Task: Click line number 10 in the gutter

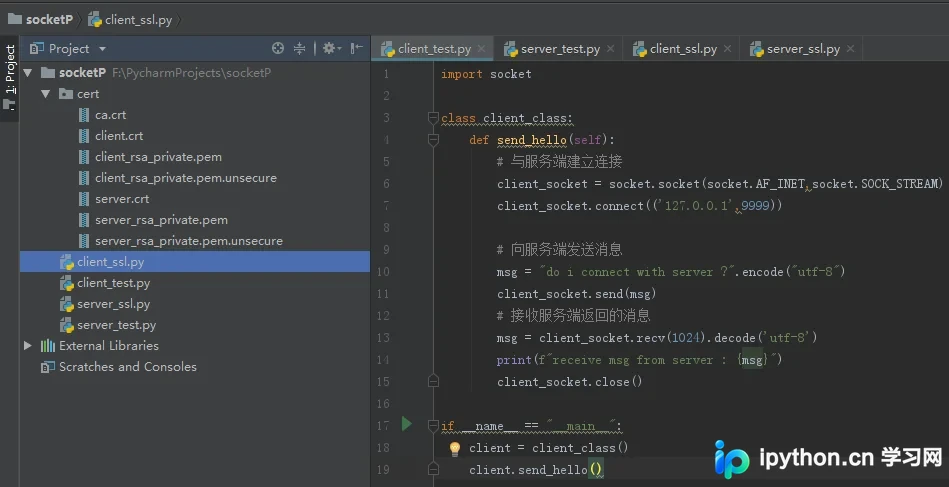Action: tap(383, 272)
